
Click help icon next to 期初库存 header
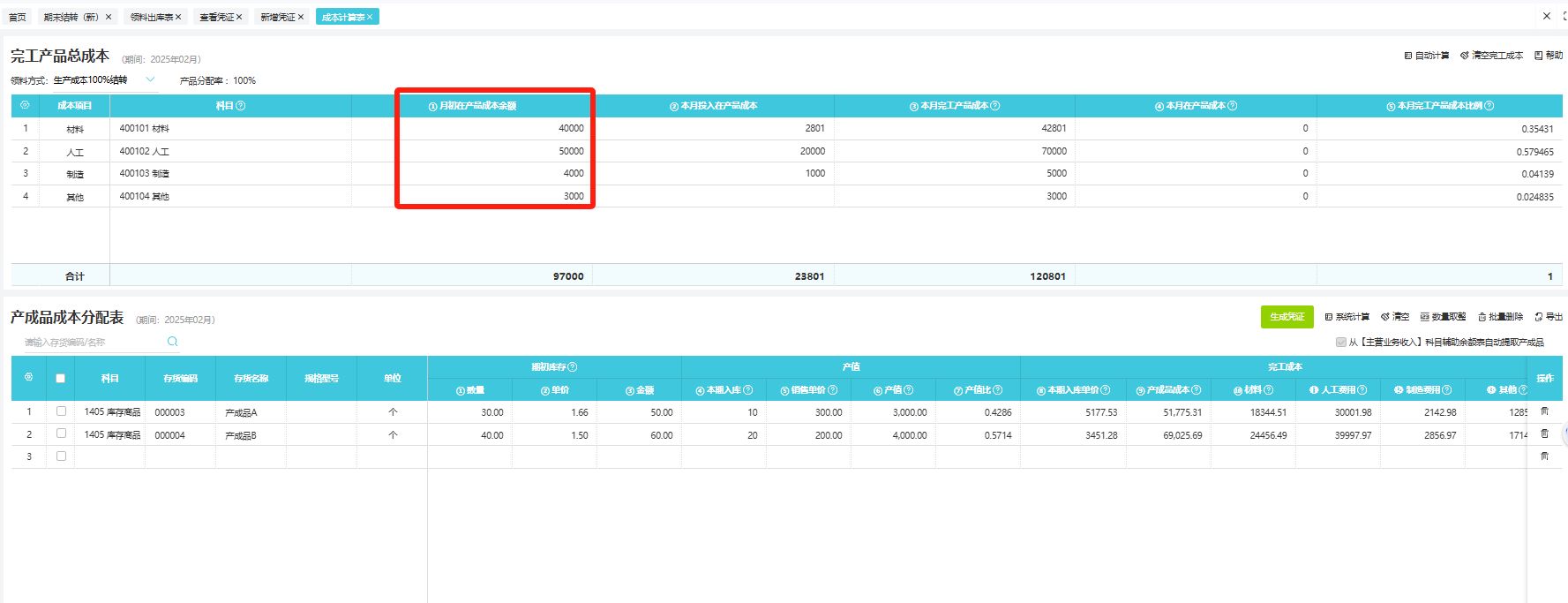tap(573, 366)
